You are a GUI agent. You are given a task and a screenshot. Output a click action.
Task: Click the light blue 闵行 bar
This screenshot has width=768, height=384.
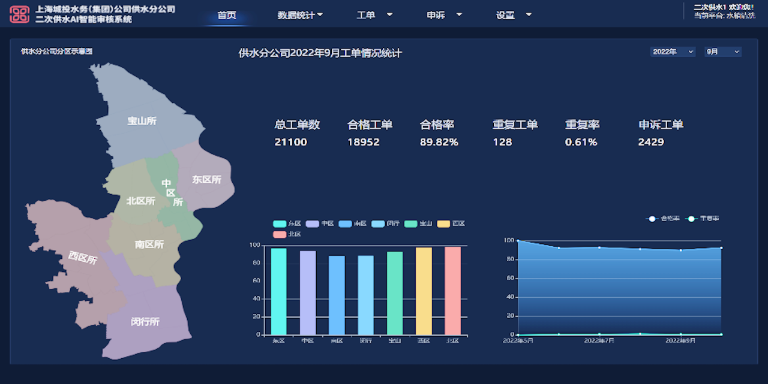pos(366,295)
